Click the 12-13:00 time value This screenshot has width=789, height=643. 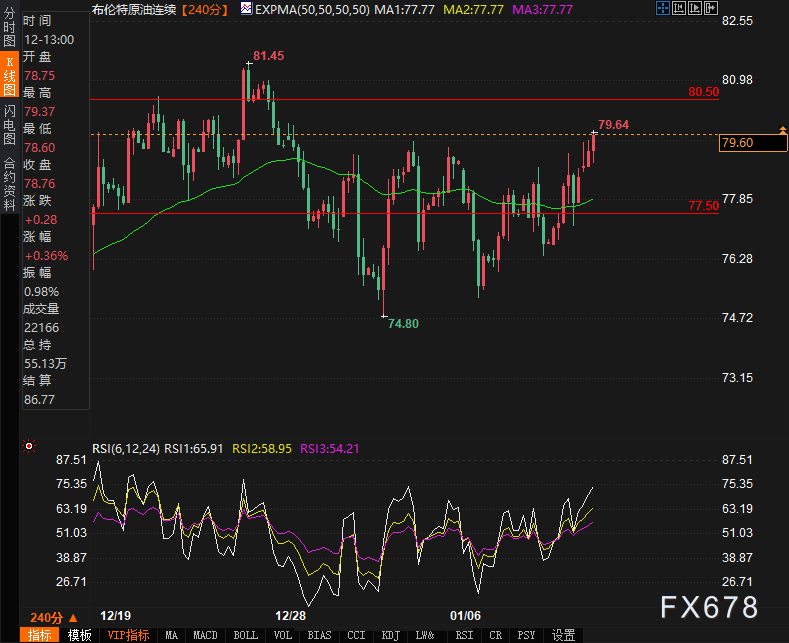click(x=49, y=40)
